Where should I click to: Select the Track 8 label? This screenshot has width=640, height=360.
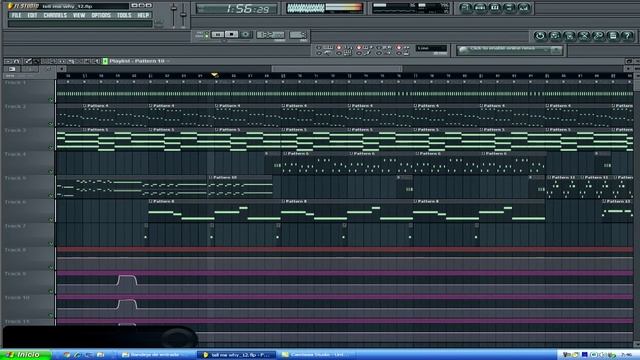pos(16,250)
